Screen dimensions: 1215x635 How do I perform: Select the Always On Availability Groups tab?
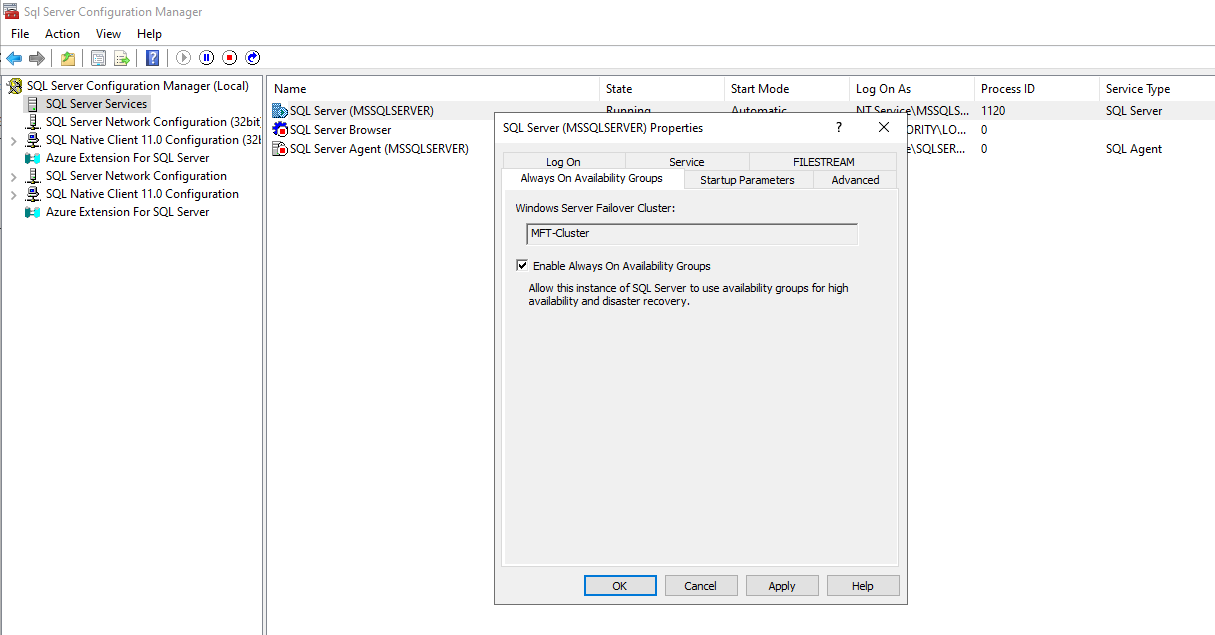click(x=591, y=179)
